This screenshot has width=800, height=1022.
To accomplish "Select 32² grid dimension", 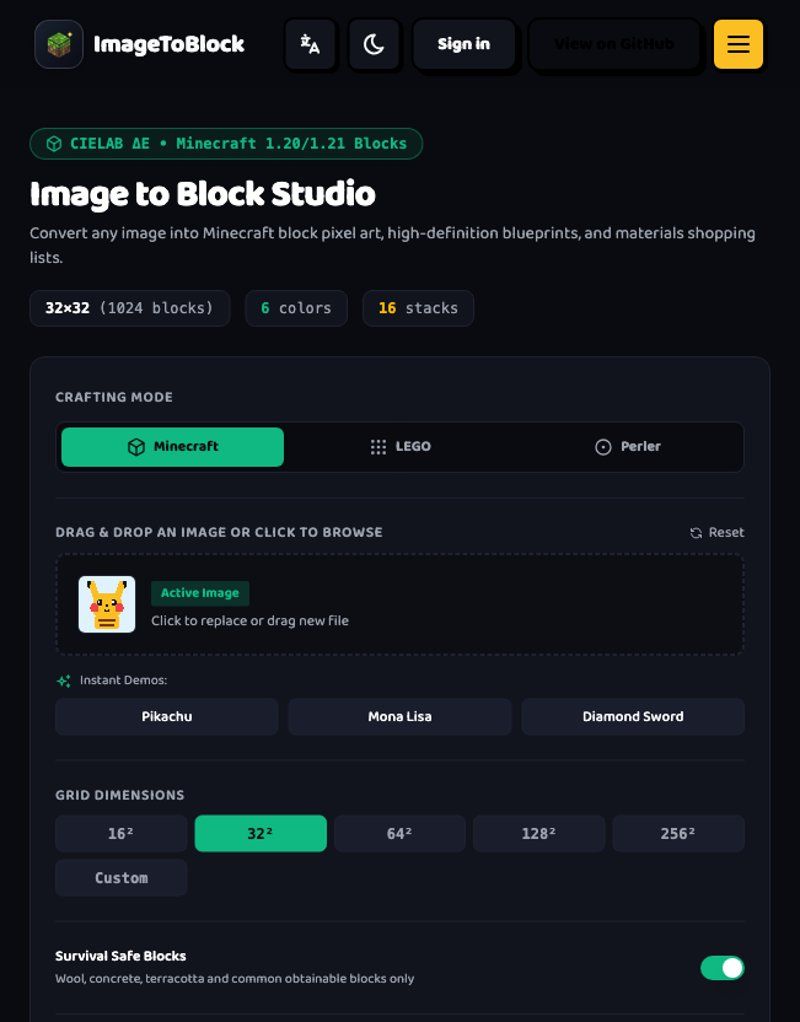I will (261, 833).
